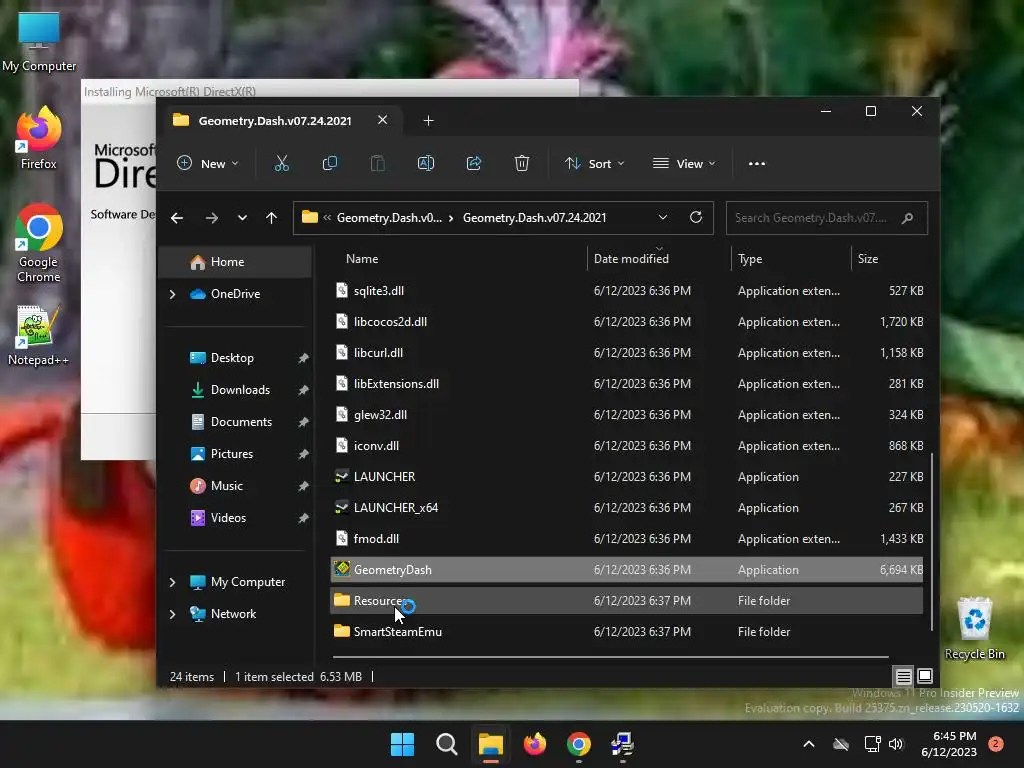The height and width of the screenshot is (768, 1024).
Task: Open the See more ellipsis menu
Action: click(756, 164)
